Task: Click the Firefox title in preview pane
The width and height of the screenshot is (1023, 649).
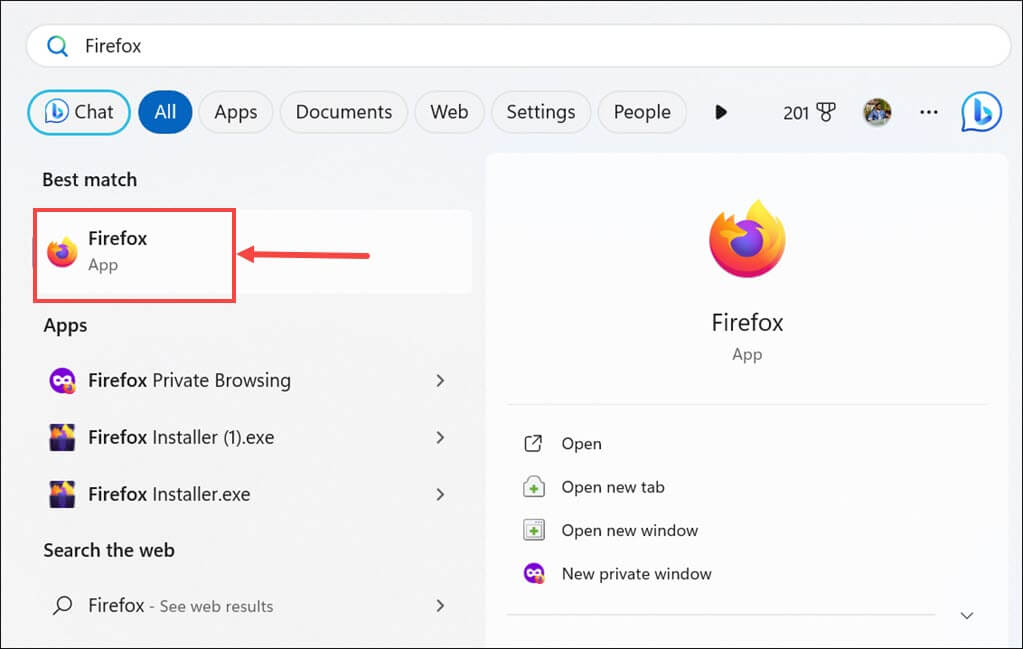Action: [x=747, y=323]
